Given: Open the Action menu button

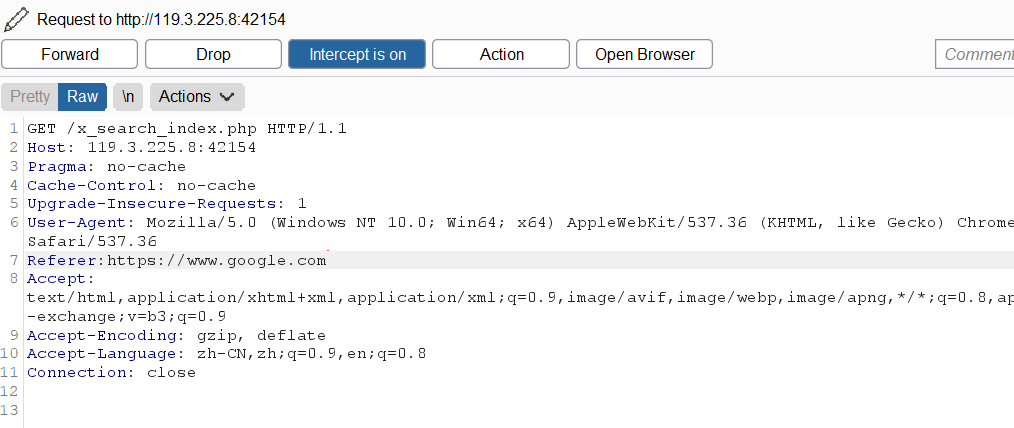Looking at the screenshot, I should click(501, 54).
